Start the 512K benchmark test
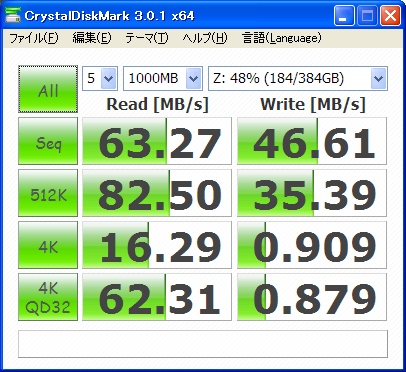Viewport: 406px width, 372px height. point(48,193)
